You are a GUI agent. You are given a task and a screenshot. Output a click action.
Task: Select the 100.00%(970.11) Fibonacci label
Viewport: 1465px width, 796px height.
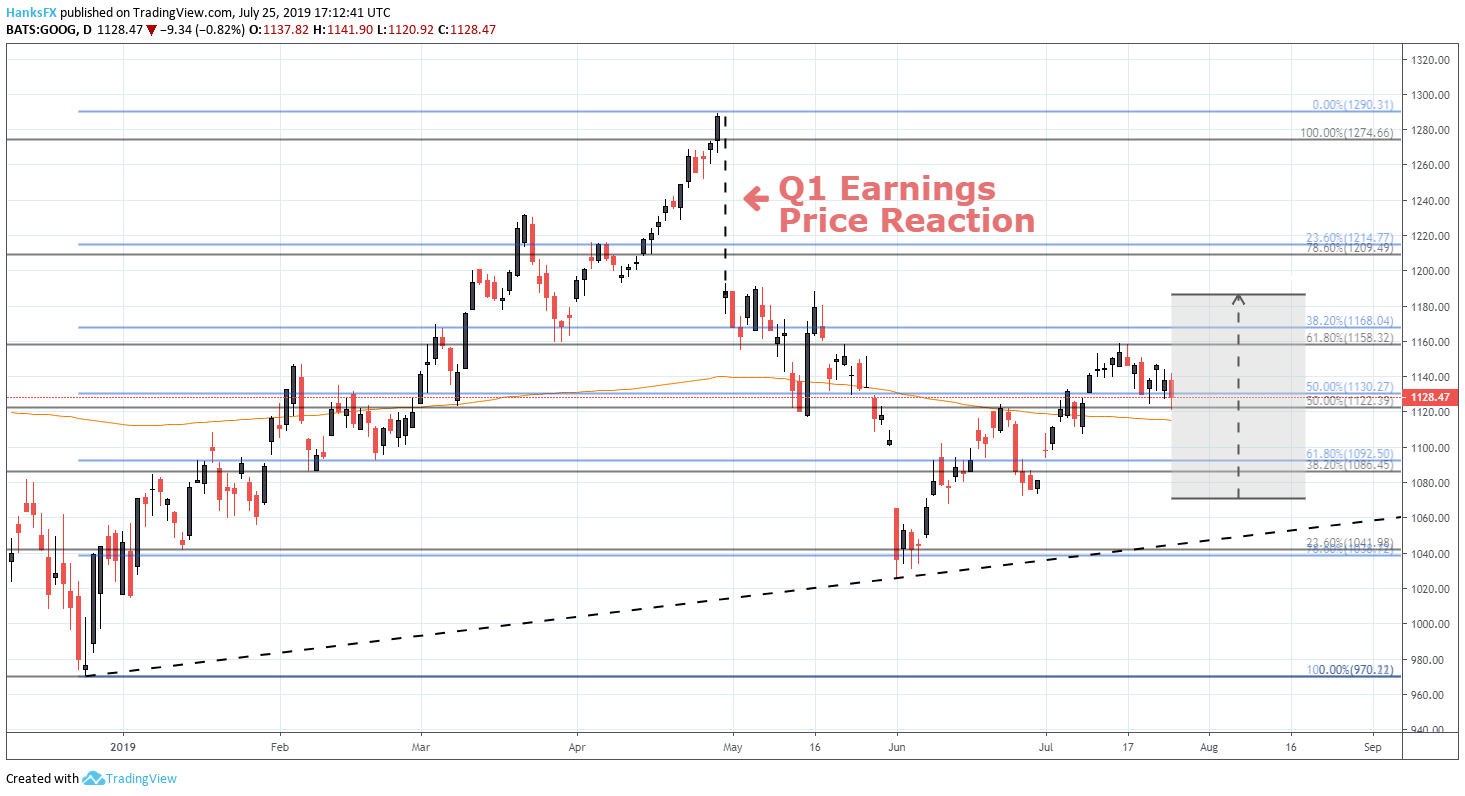(1349, 669)
